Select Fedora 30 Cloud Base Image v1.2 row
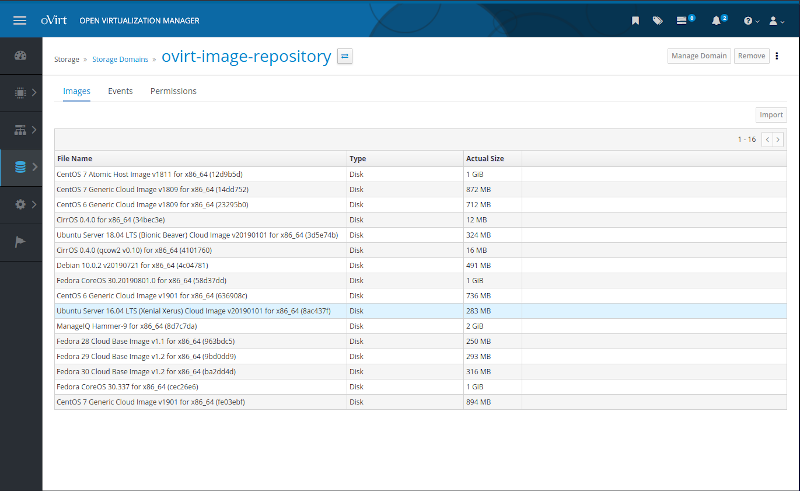 pyautogui.click(x=420, y=372)
